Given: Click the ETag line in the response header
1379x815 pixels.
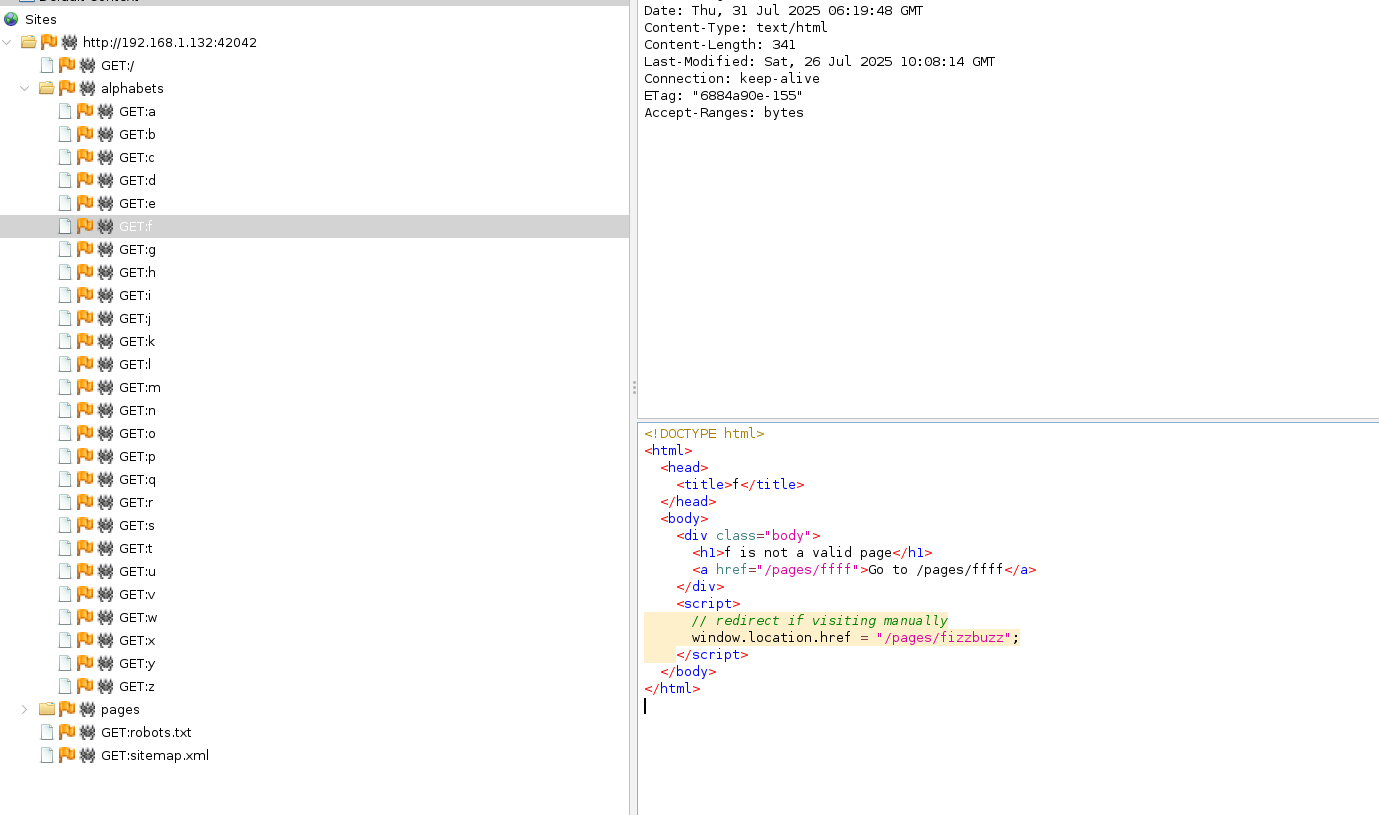Looking at the screenshot, I should point(723,95).
